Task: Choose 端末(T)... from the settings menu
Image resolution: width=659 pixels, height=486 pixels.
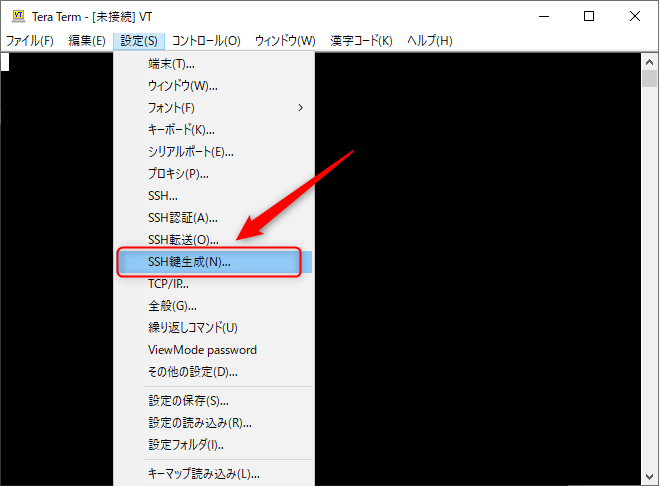Action: (x=172, y=63)
